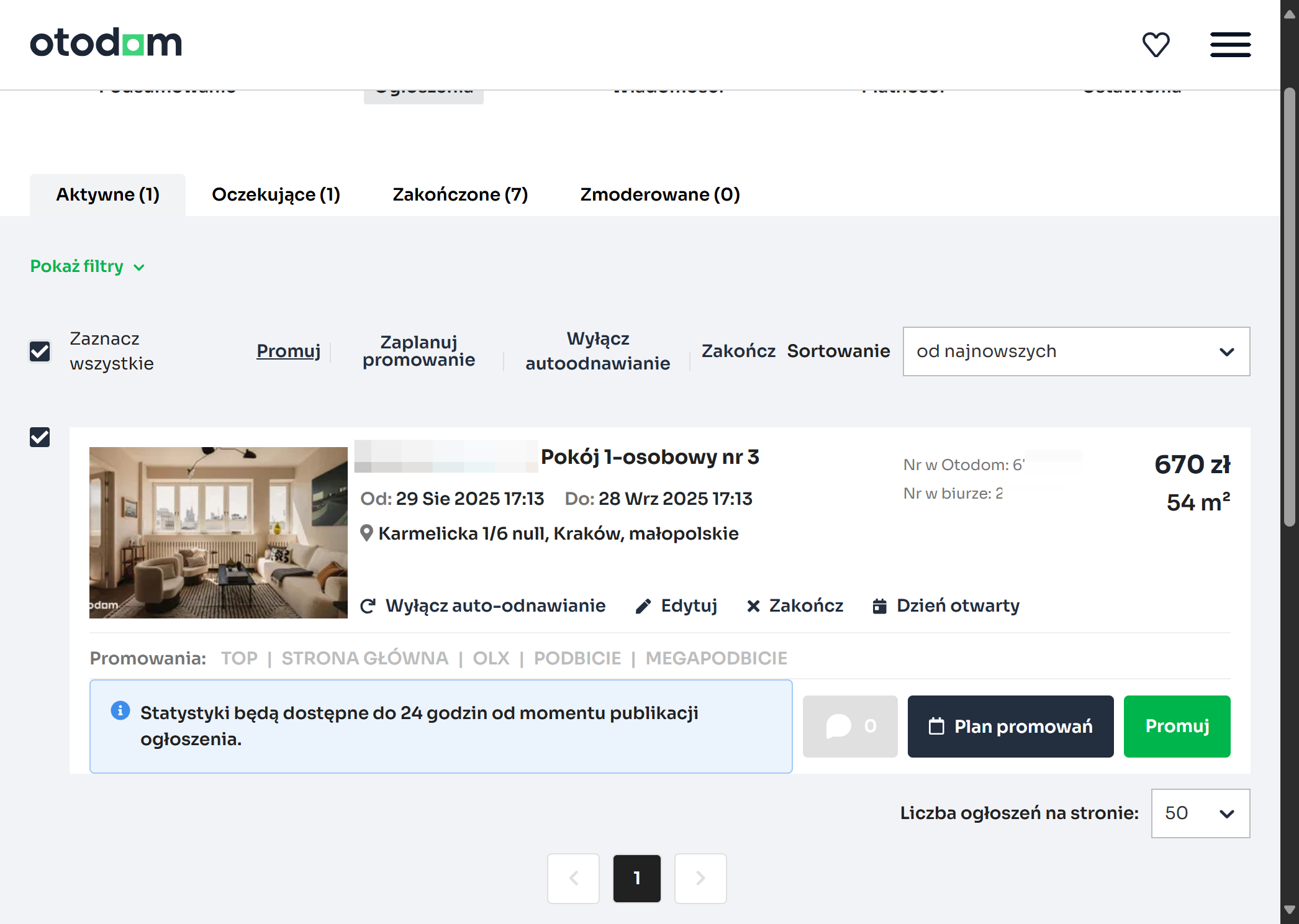Click the calendar icon for Dzień otwarty
The width and height of the screenshot is (1299, 924).
pos(879,606)
